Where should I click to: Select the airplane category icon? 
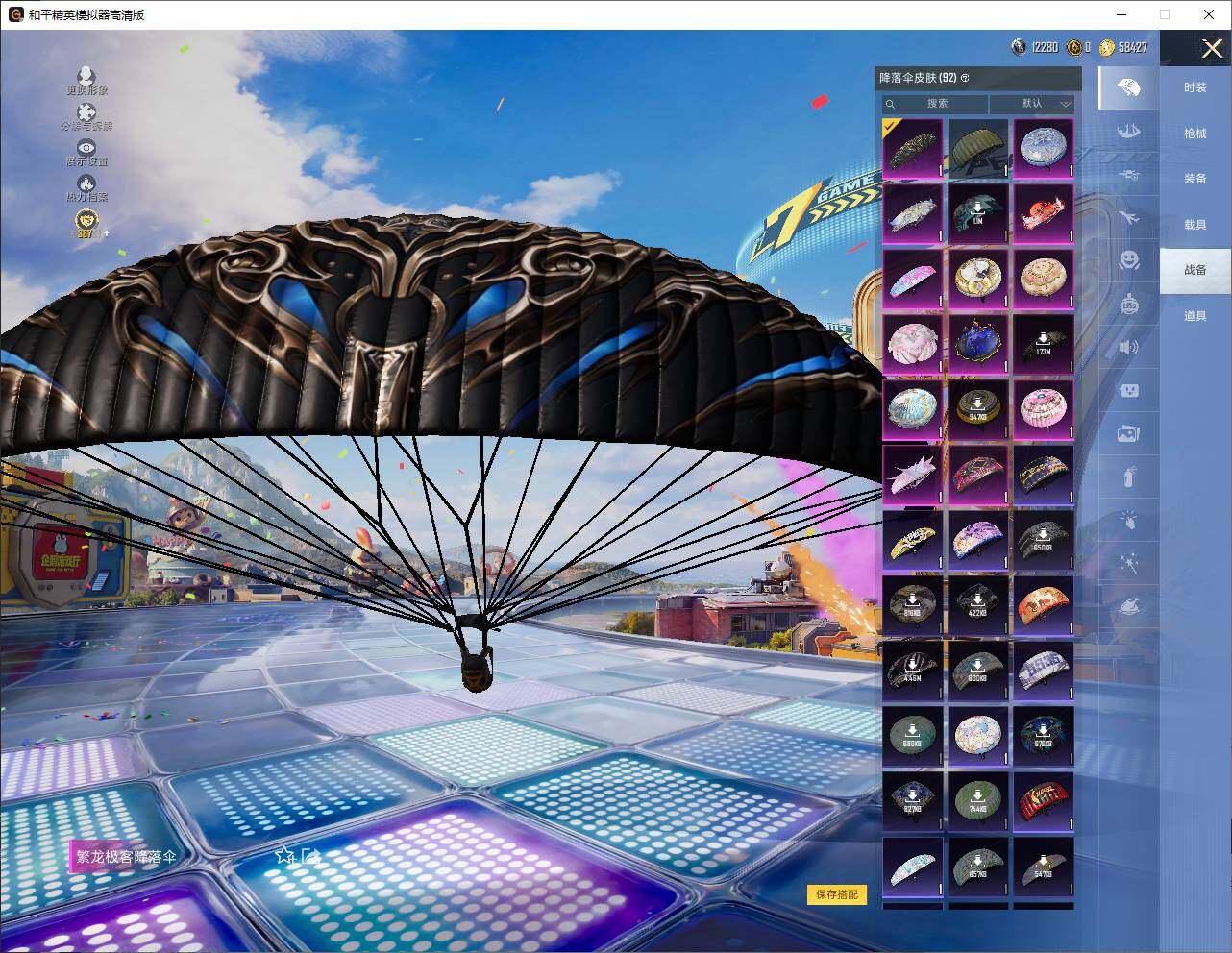1128,218
